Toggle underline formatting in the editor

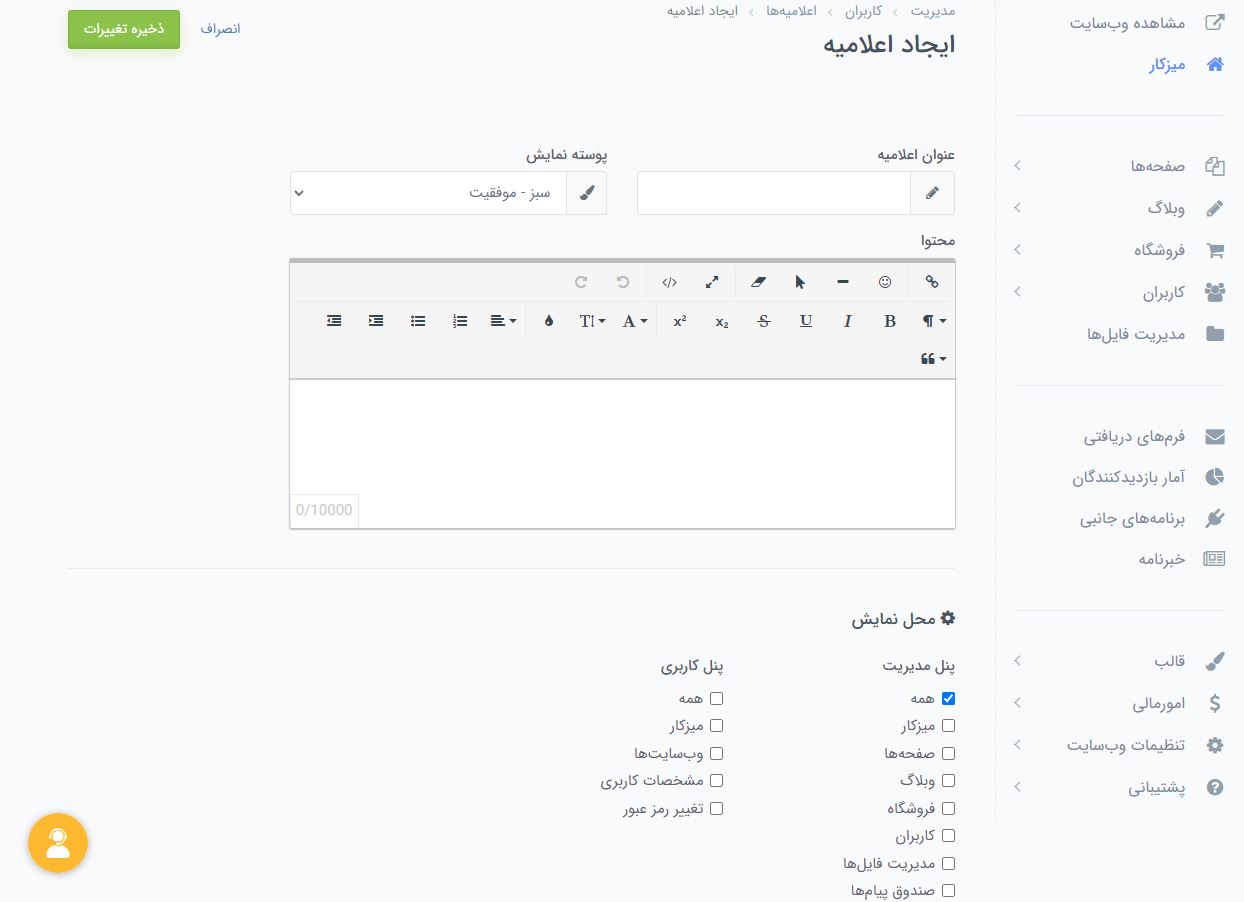pyautogui.click(x=806, y=321)
